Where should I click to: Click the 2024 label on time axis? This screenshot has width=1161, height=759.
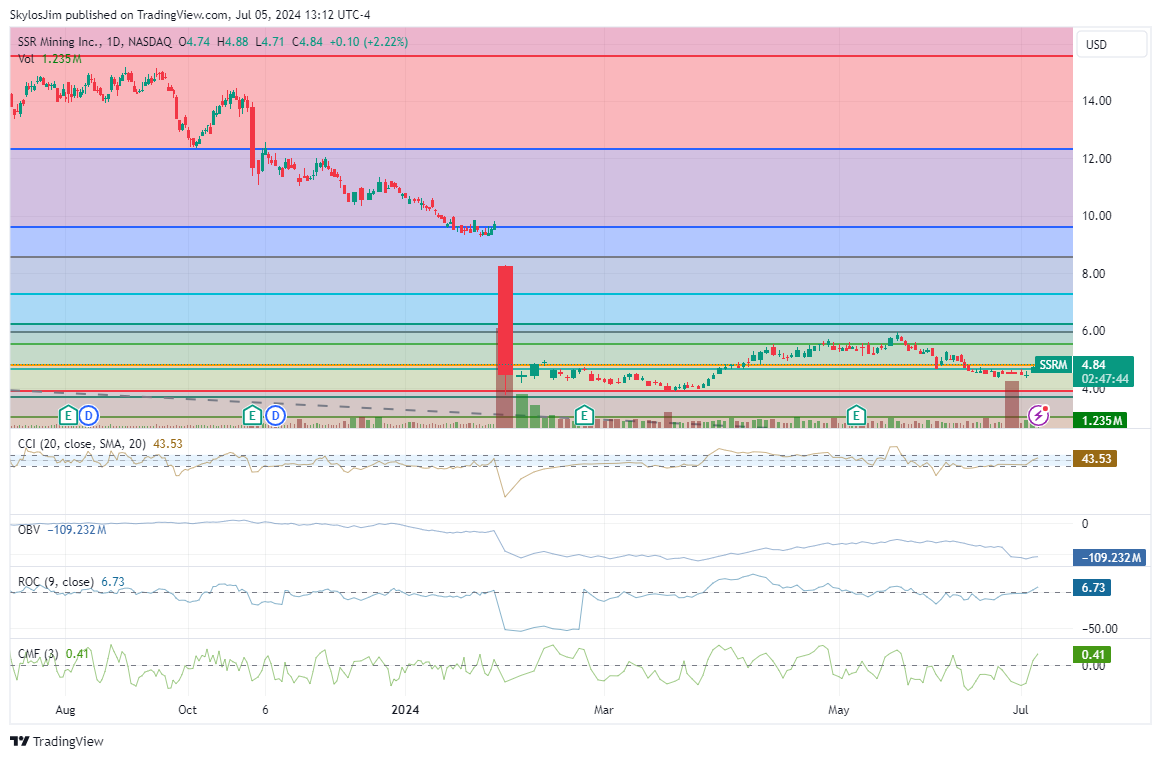click(x=405, y=709)
